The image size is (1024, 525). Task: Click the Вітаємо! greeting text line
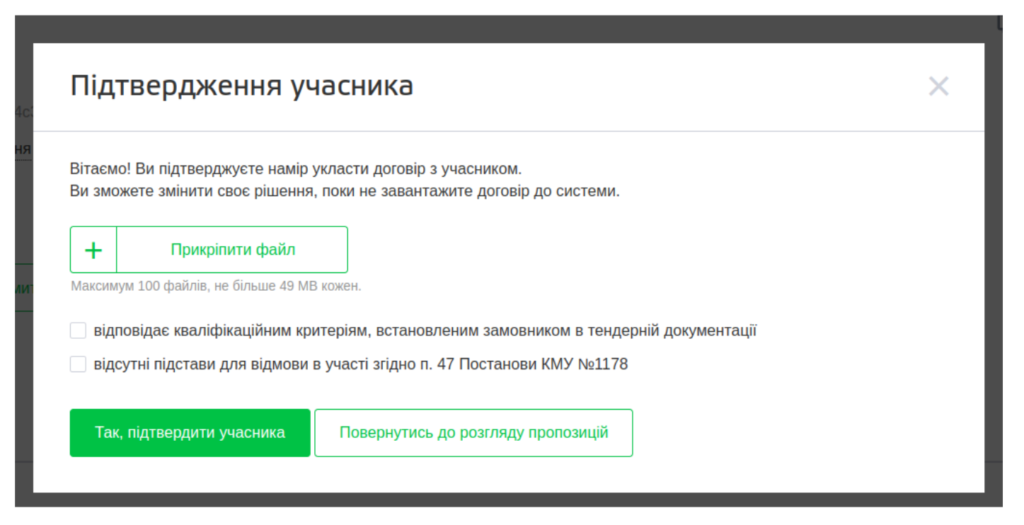tap(296, 169)
